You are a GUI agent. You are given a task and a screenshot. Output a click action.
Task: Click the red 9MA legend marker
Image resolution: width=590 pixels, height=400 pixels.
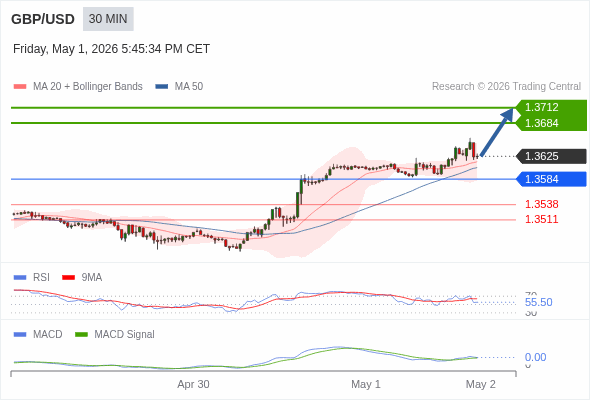coord(68,278)
